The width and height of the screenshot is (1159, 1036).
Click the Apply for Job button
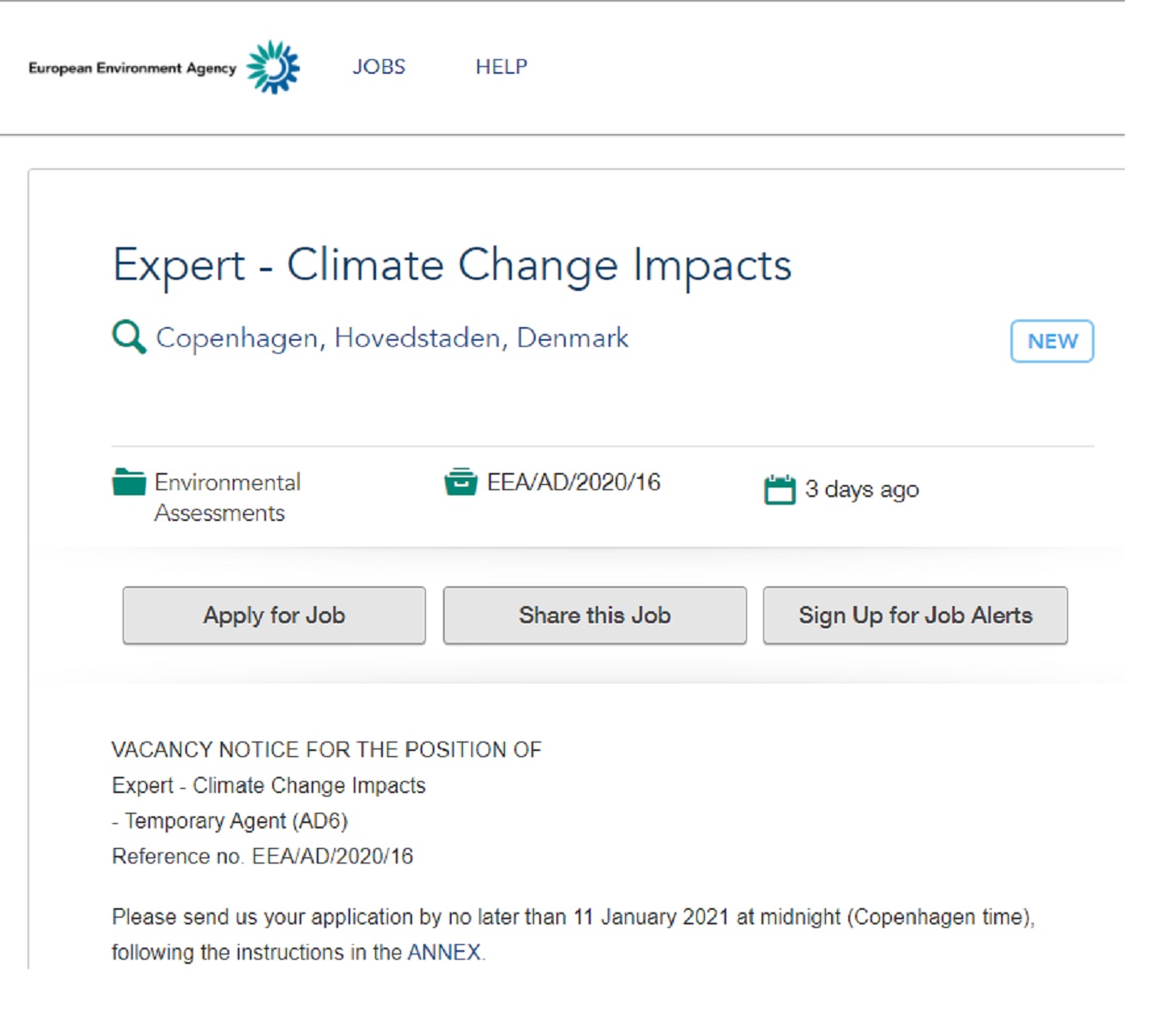[x=274, y=615]
